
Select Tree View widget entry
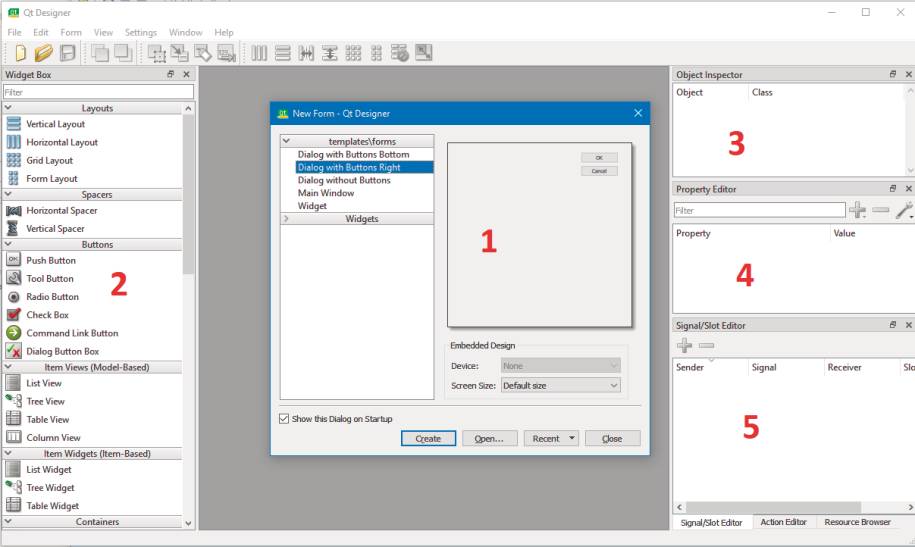tap(46, 401)
